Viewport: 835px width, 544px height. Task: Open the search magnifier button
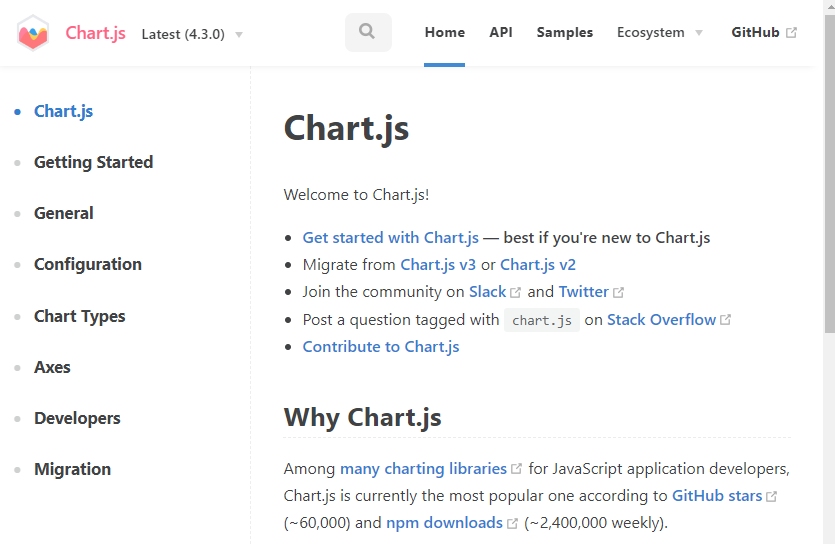click(368, 32)
